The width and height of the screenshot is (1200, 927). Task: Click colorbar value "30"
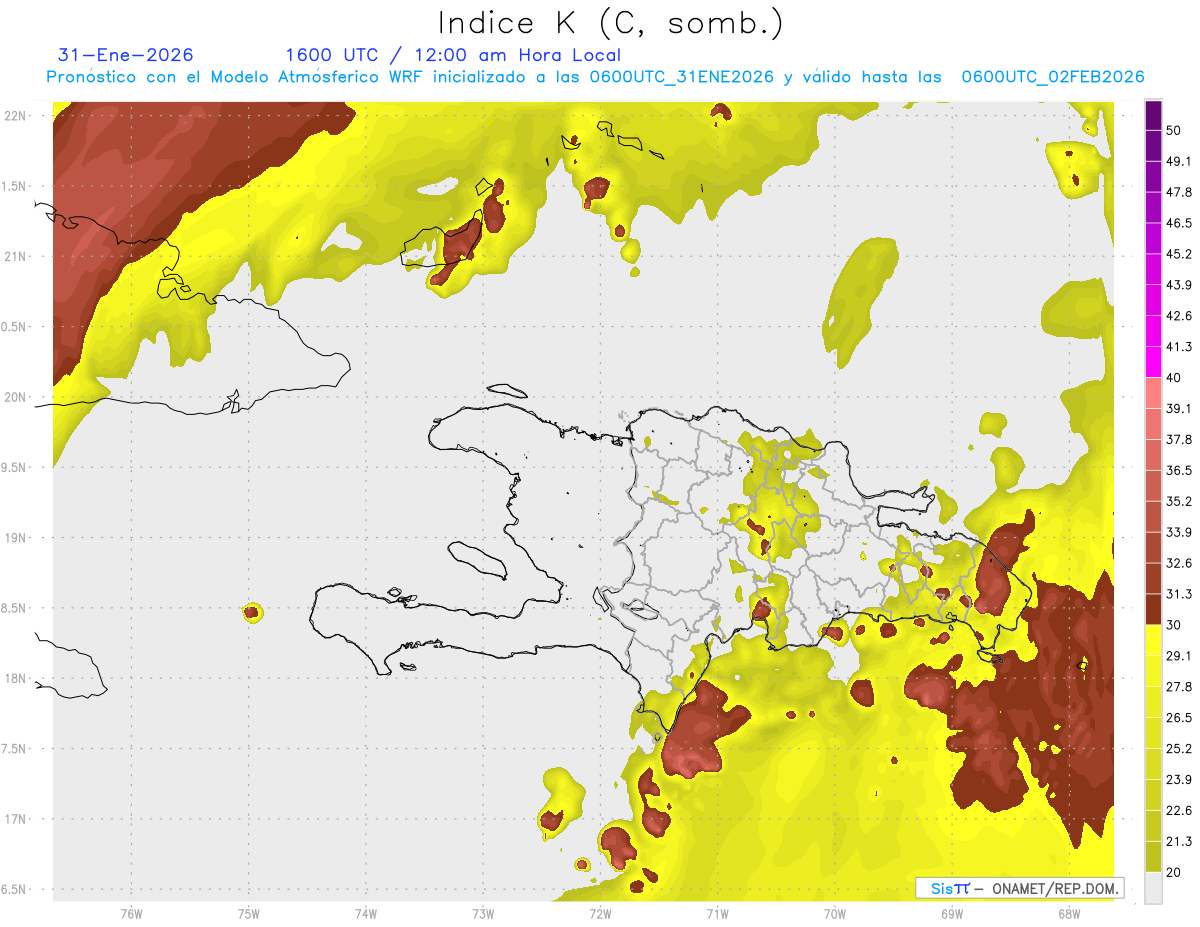[x=1175, y=625]
